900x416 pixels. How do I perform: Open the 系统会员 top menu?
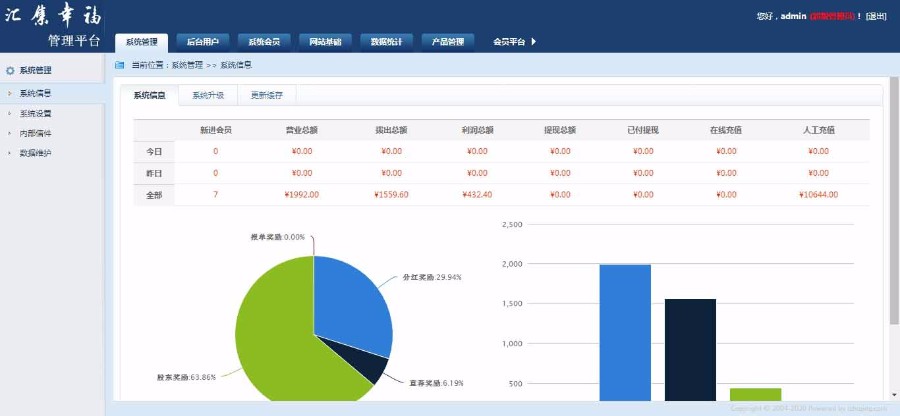coord(264,42)
